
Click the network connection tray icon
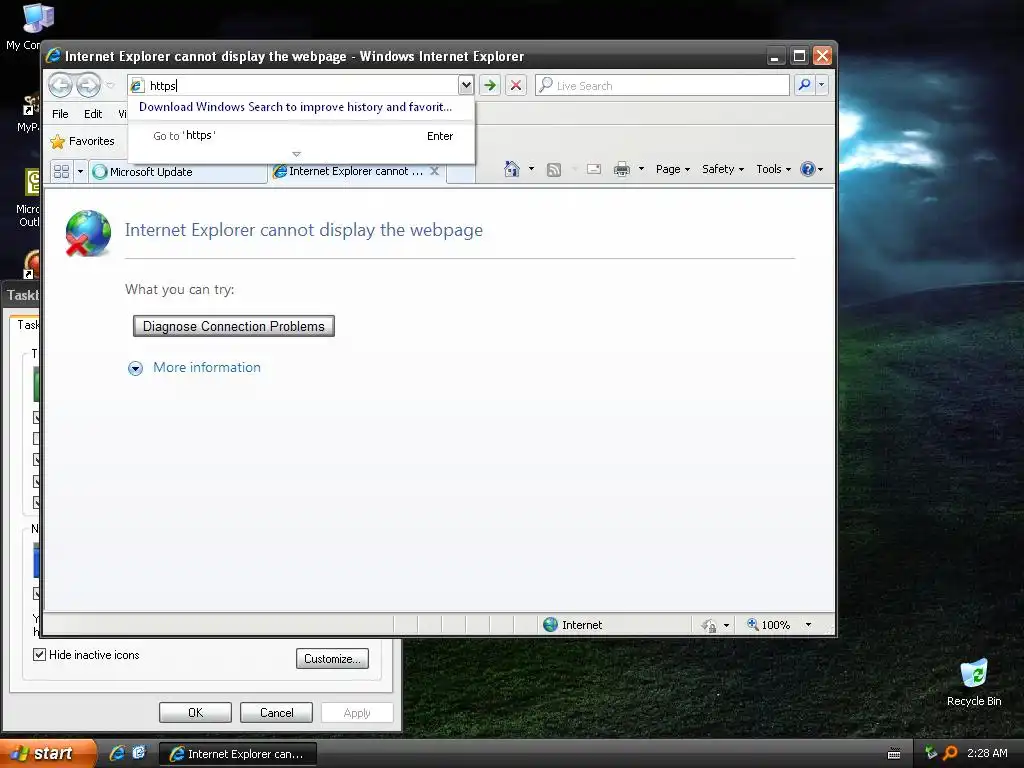[x=931, y=753]
